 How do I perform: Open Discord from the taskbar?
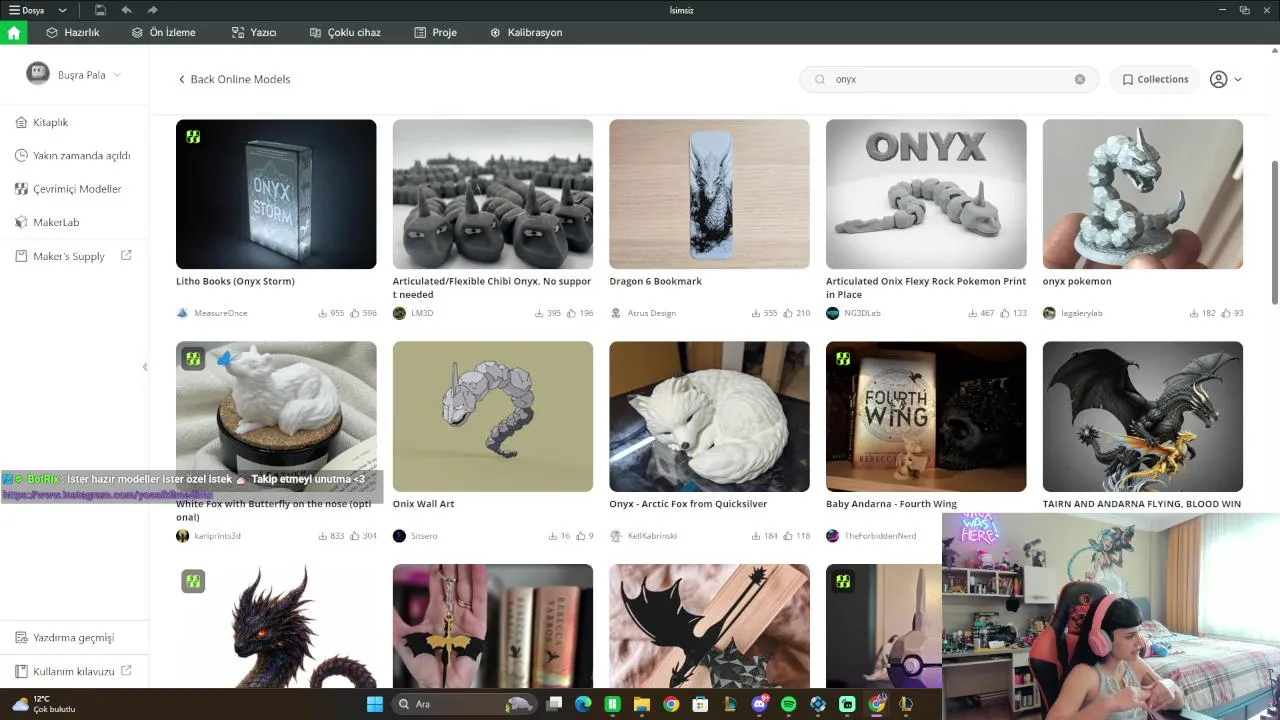[x=759, y=704]
